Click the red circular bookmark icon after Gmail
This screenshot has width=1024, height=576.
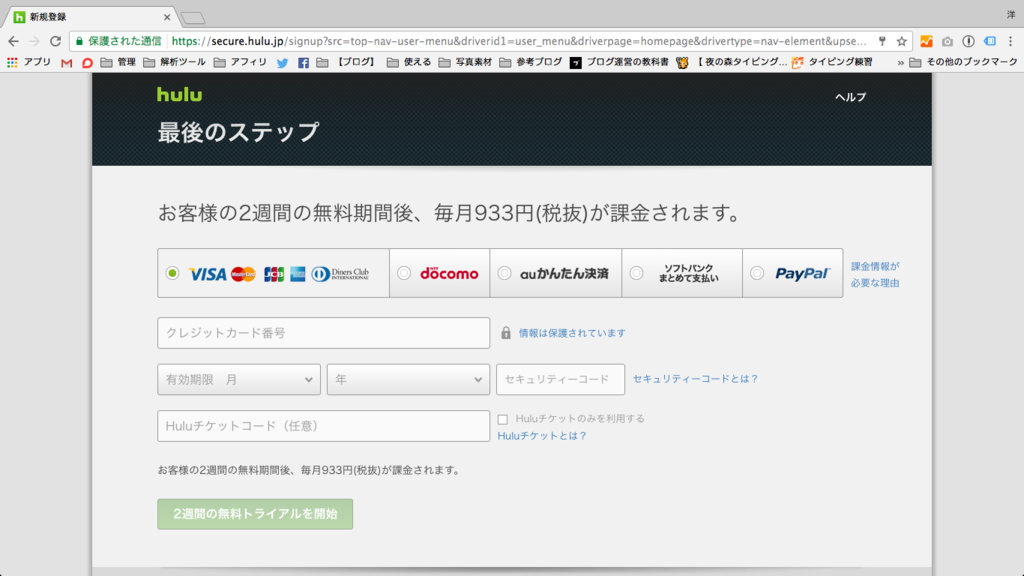(87, 63)
